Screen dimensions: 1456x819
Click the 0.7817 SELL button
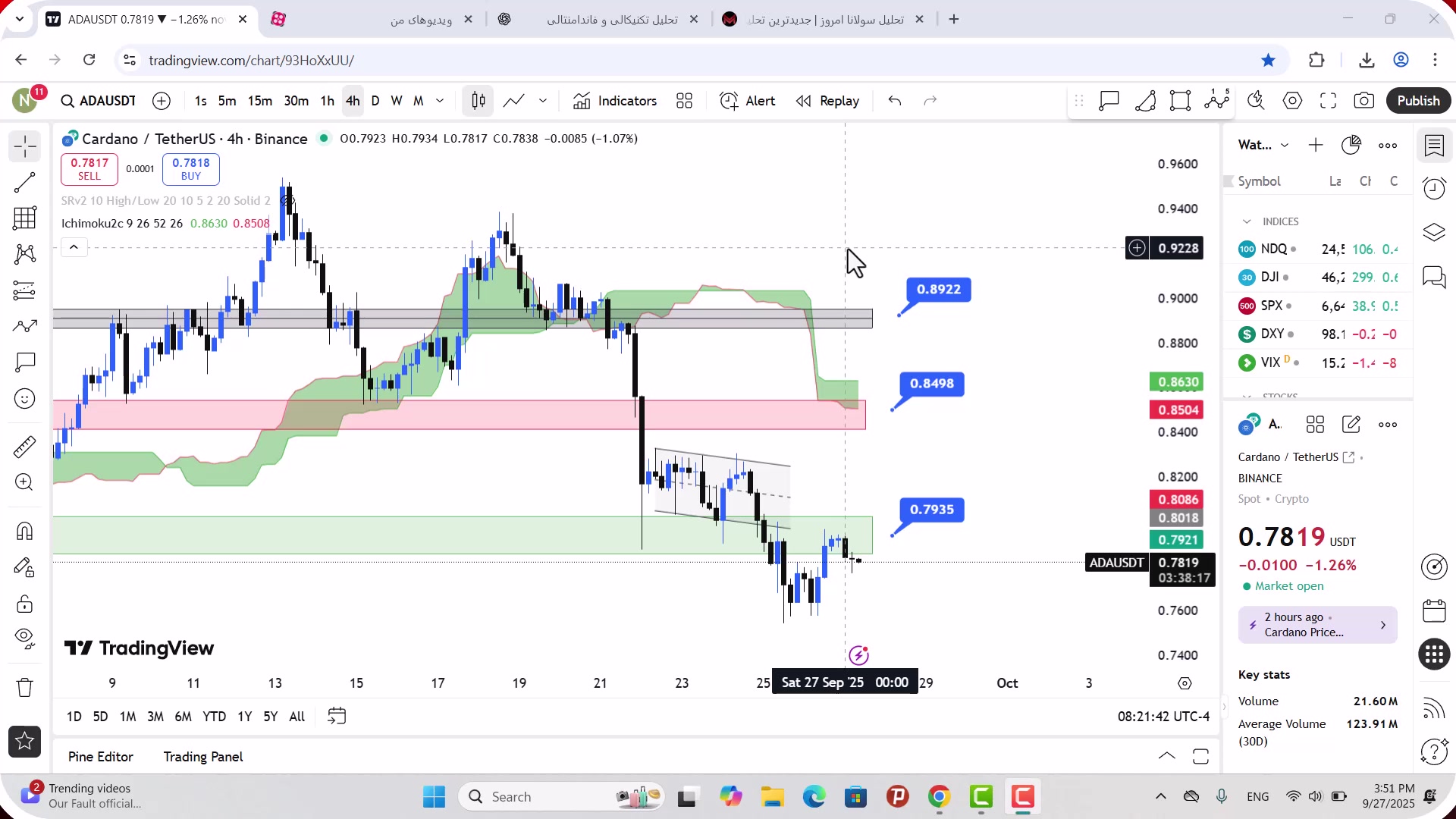click(x=89, y=169)
